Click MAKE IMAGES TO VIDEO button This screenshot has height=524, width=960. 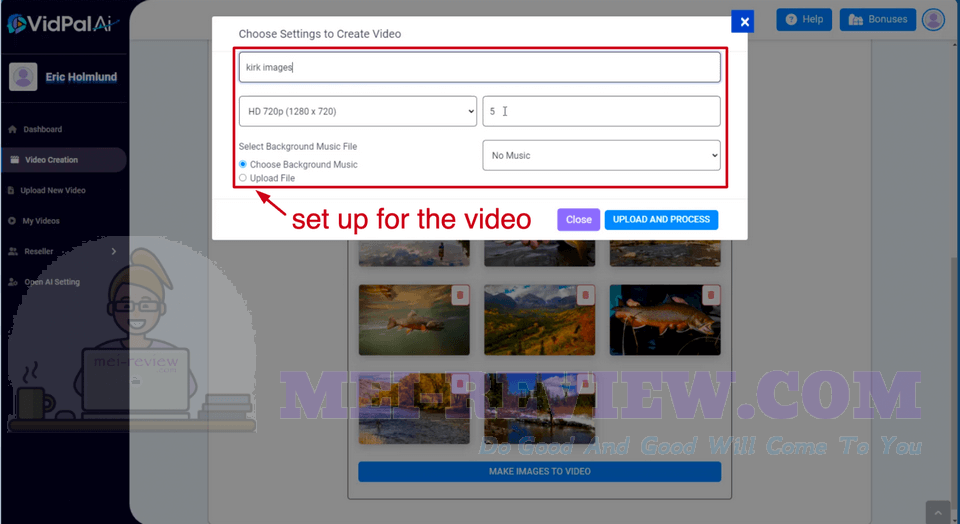pos(539,471)
